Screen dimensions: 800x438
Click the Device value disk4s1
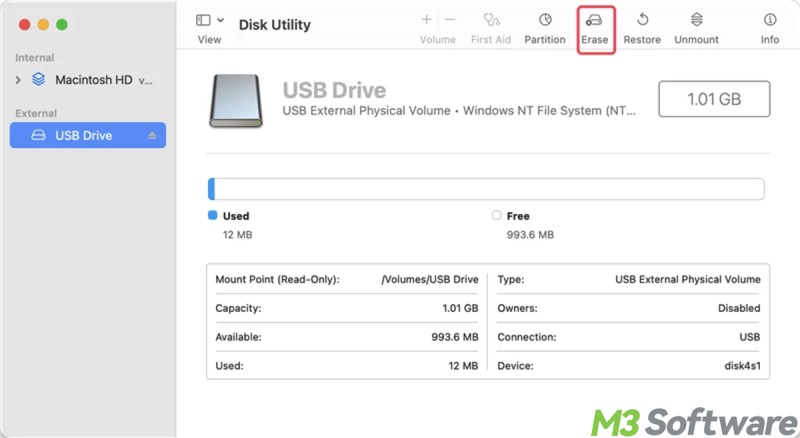click(x=742, y=366)
